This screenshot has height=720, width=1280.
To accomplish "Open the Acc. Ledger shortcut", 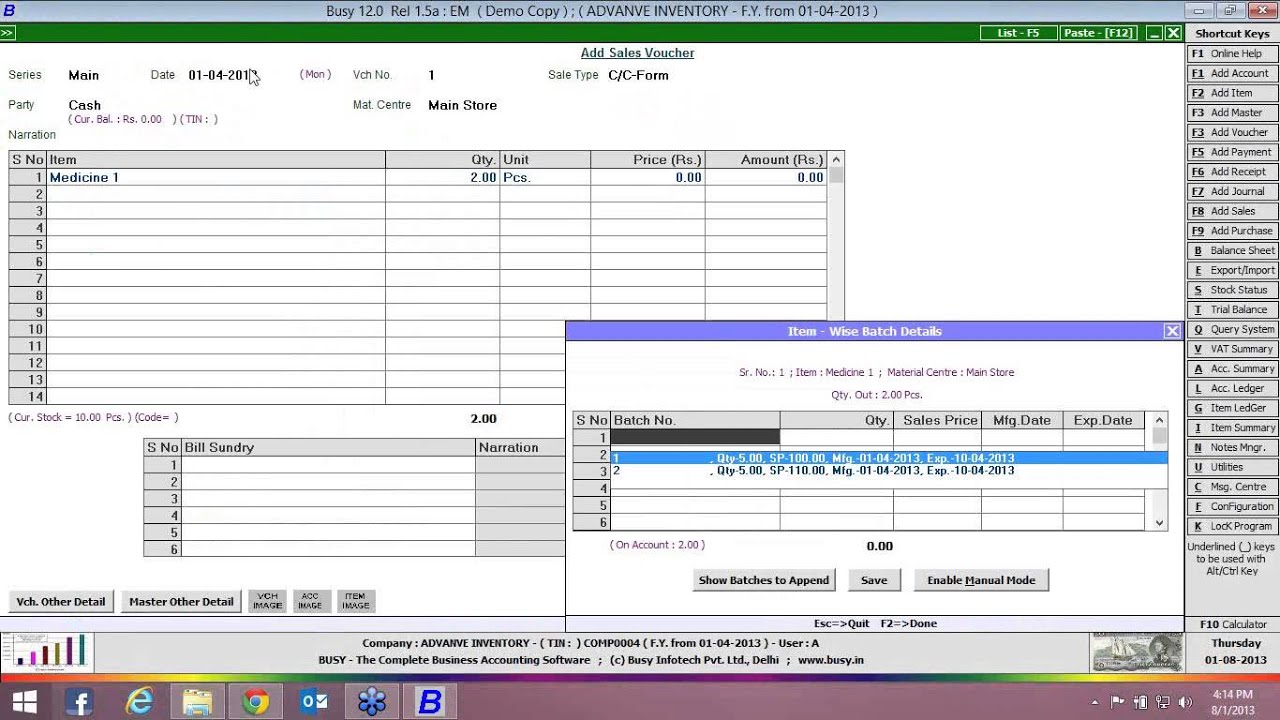I will pyautogui.click(x=1232, y=388).
